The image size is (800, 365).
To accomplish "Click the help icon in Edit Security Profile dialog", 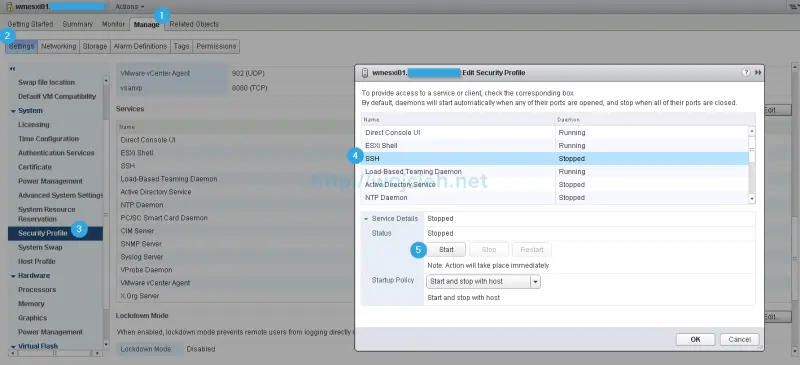I will pos(746,72).
